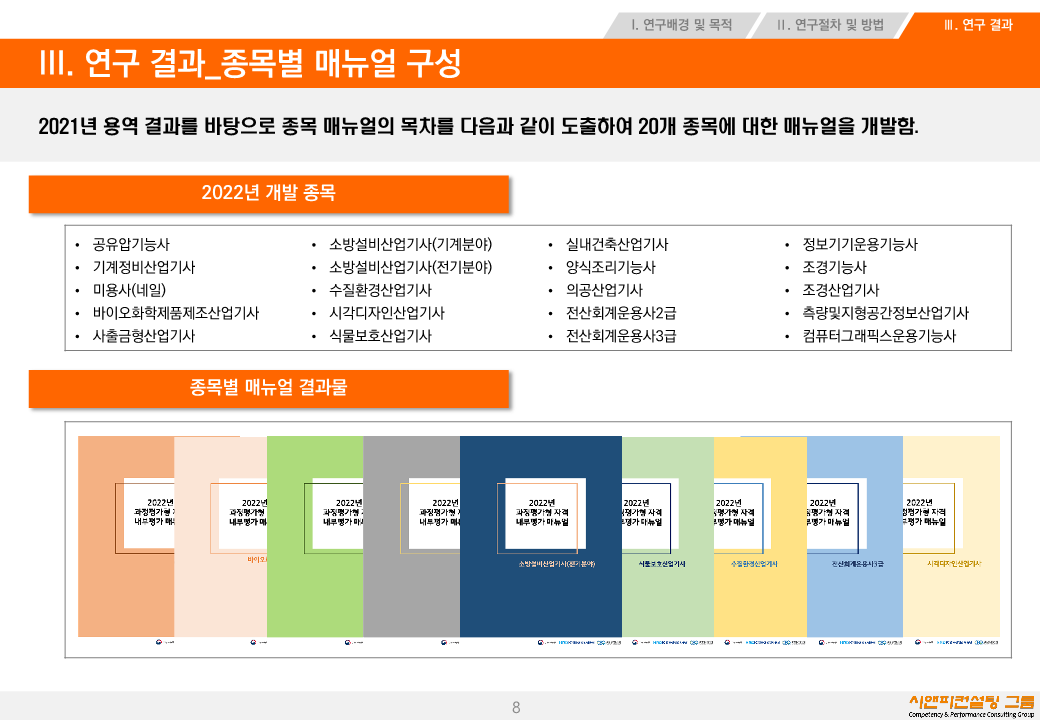Click the '종목별 매뉴얼 결과물' orange header
The width and height of the screenshot is (1040, 720).
pos(269,389)
